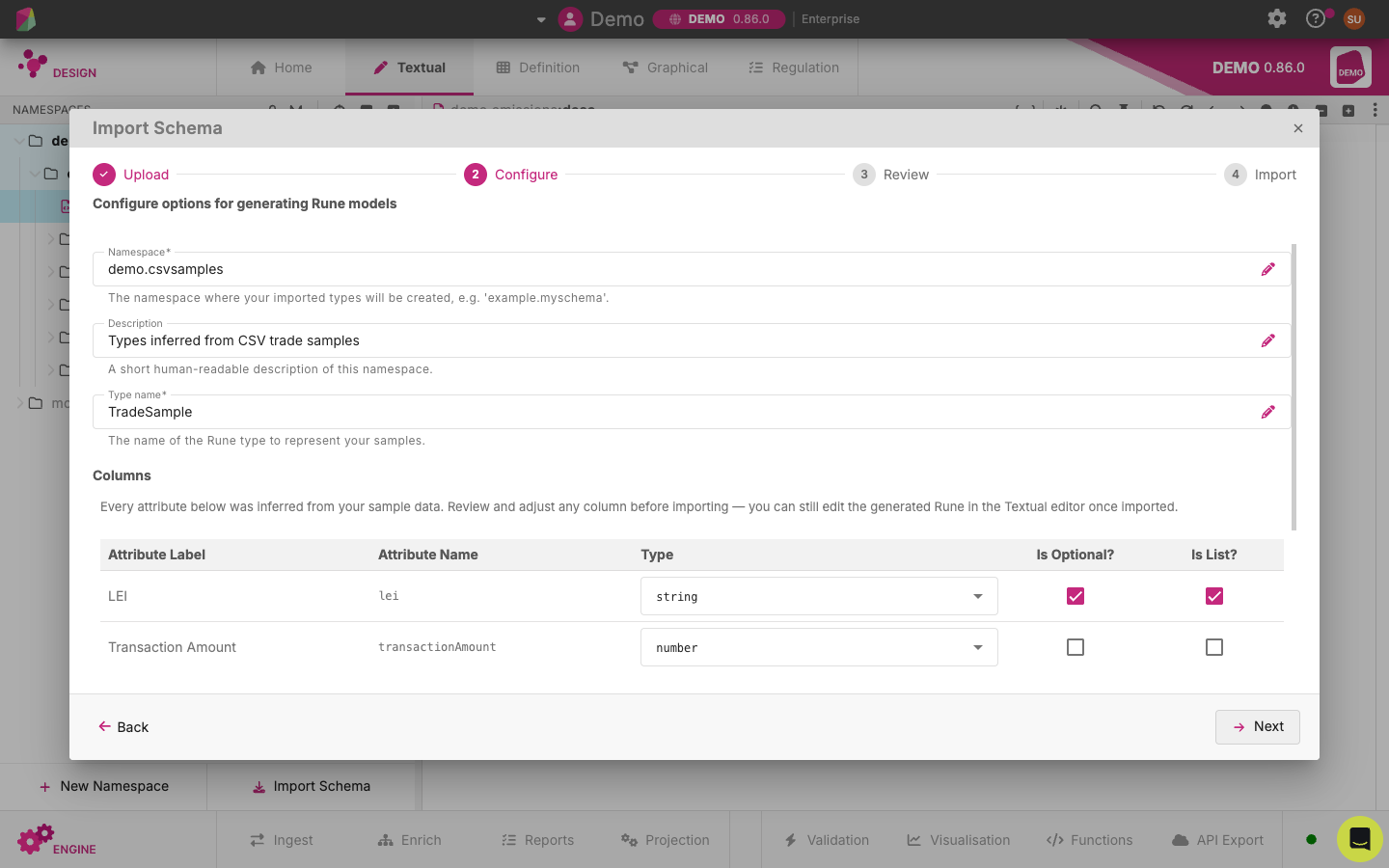Click the Next button
Image resolution: width=1389 pixels, height=868 pixels.
tap(1258, 727)
